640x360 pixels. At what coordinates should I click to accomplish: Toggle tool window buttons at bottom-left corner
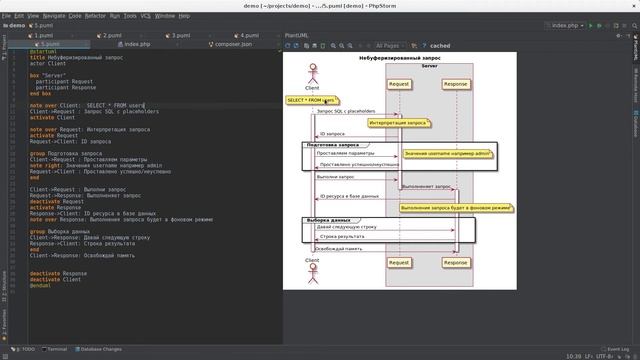point(5,357)
